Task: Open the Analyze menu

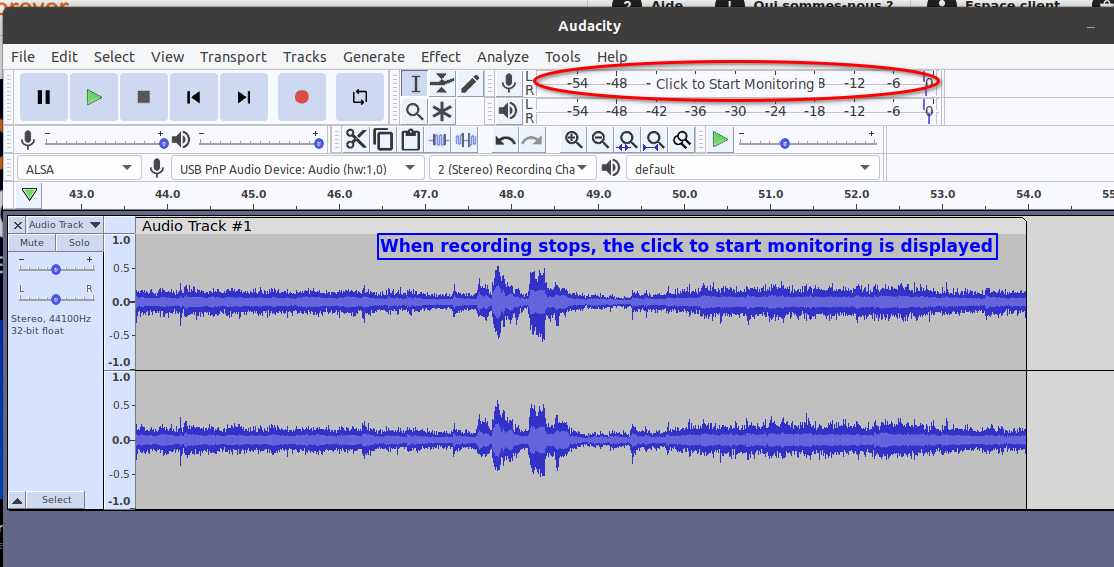Action: pos(502,57)
